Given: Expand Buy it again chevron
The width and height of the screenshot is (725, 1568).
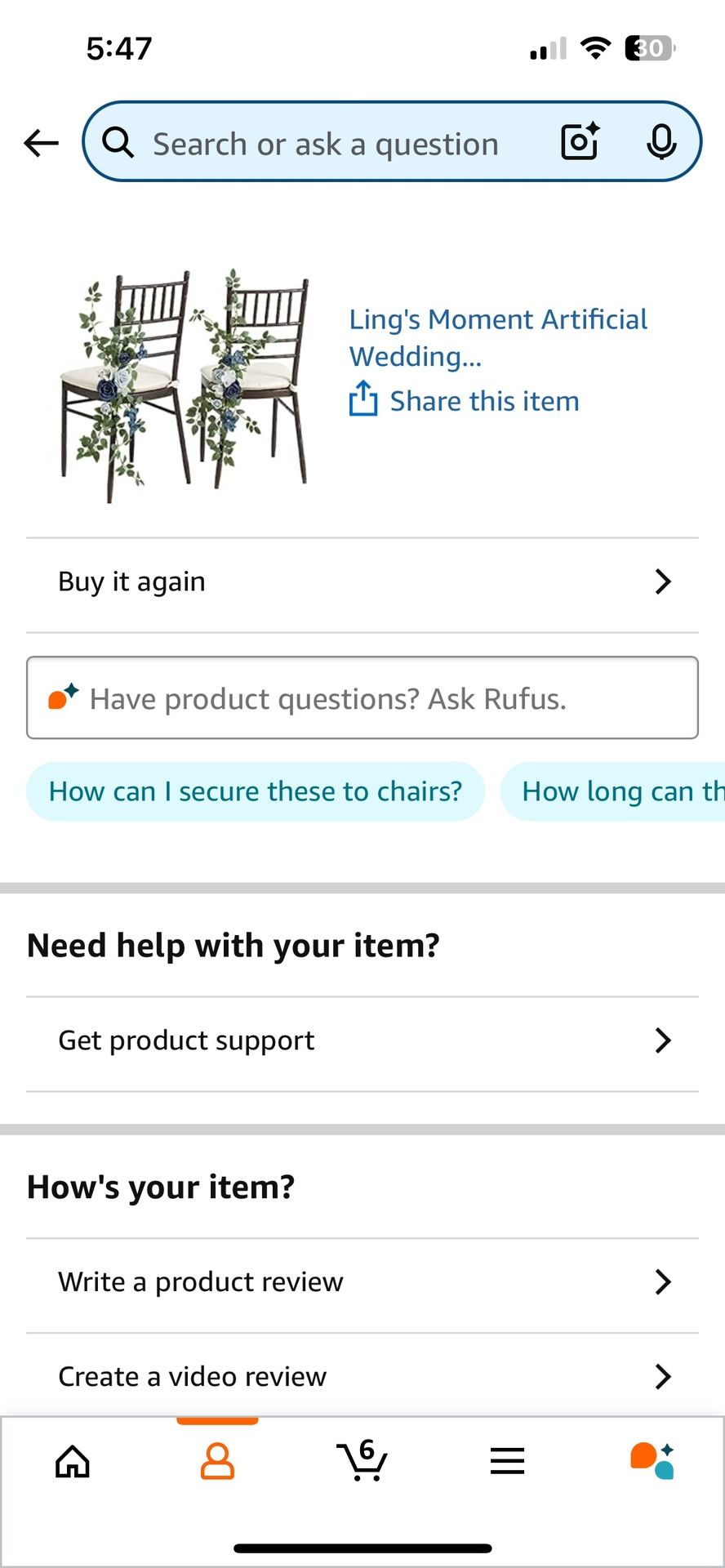Looking at the screenshot, I should pyautogui.click(x=663, y=581).
